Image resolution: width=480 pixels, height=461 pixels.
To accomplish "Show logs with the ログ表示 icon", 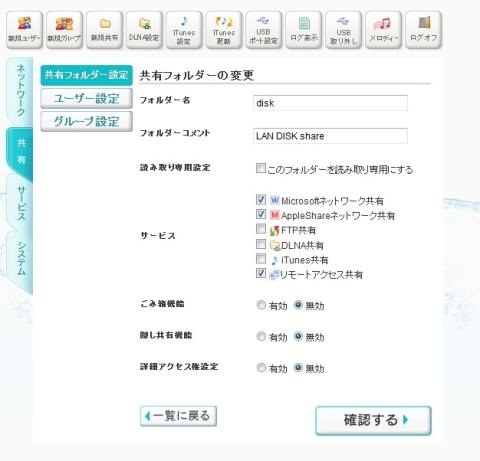I will click(x=304, y=30).
